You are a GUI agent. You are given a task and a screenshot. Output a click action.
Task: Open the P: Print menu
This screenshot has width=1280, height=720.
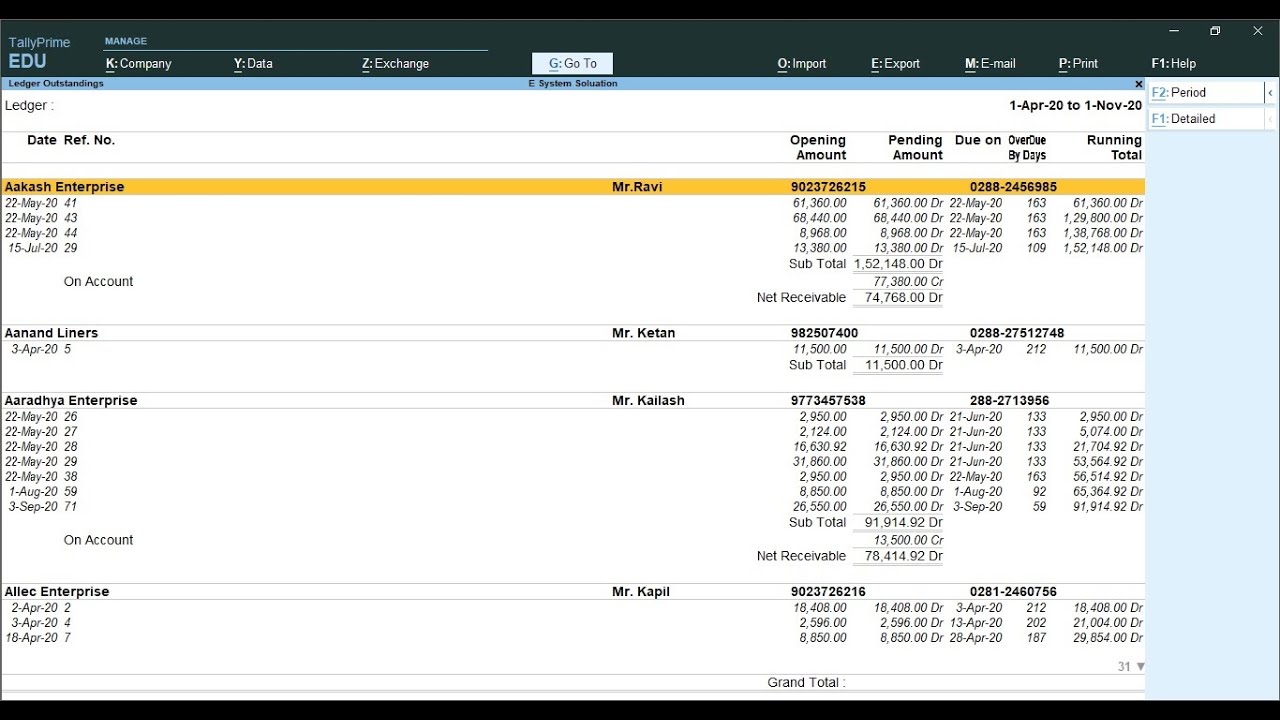(1078, 63)
